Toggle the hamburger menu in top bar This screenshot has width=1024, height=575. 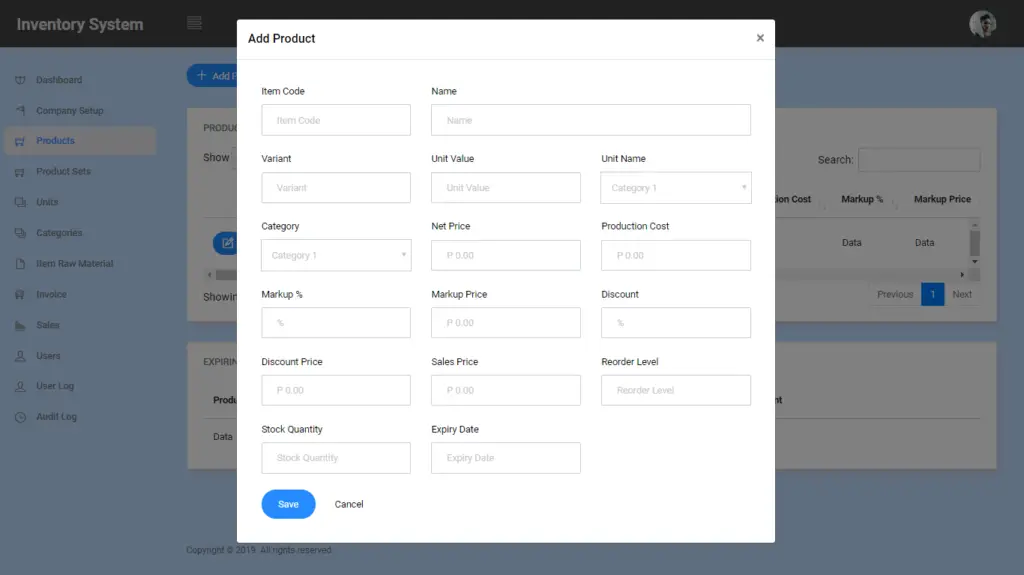point(194,23)
